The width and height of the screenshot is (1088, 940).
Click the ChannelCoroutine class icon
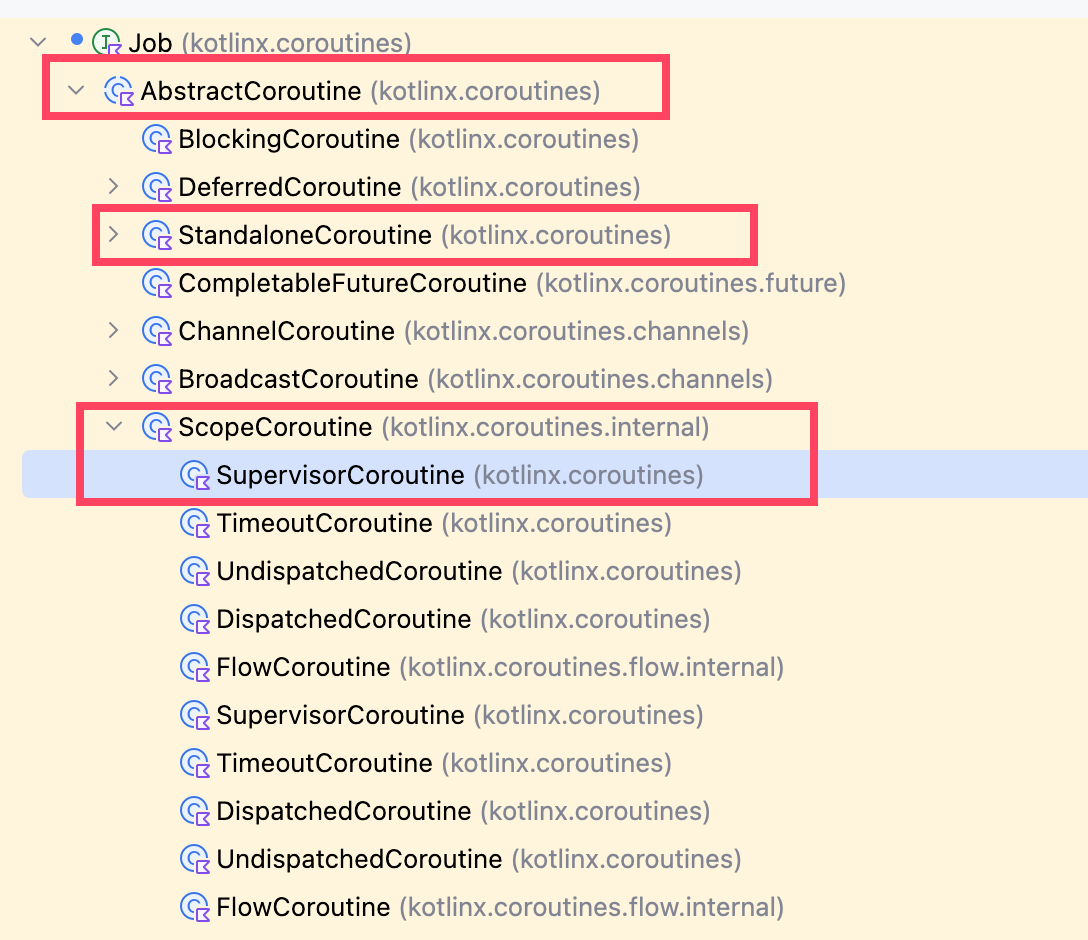point(157,332)
